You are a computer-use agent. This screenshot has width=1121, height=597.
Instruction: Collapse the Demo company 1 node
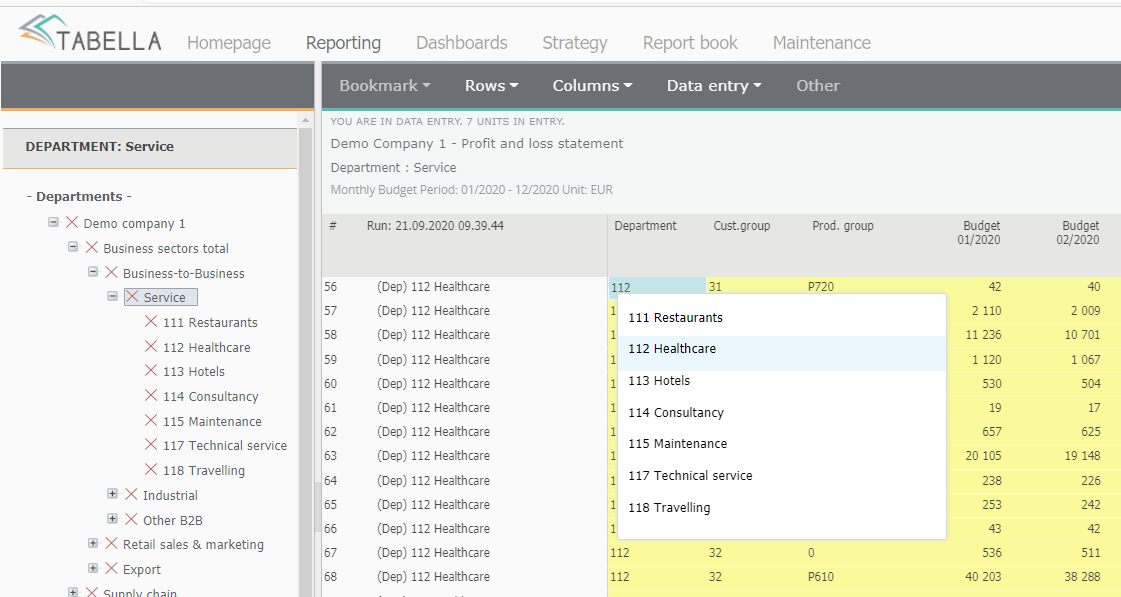(x=53, y=222)
